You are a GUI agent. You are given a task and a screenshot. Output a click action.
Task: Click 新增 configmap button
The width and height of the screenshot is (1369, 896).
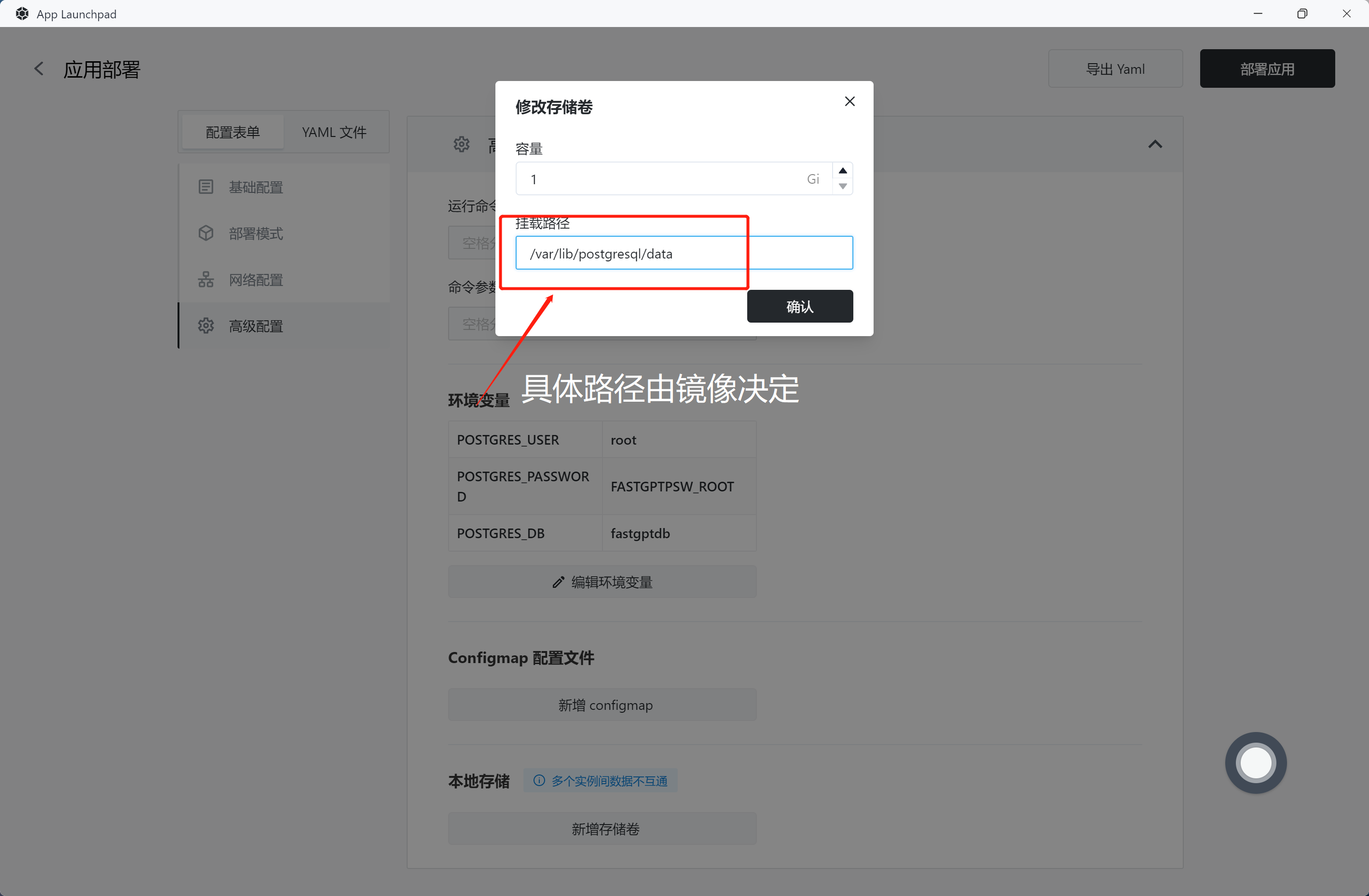pos(602,705)
